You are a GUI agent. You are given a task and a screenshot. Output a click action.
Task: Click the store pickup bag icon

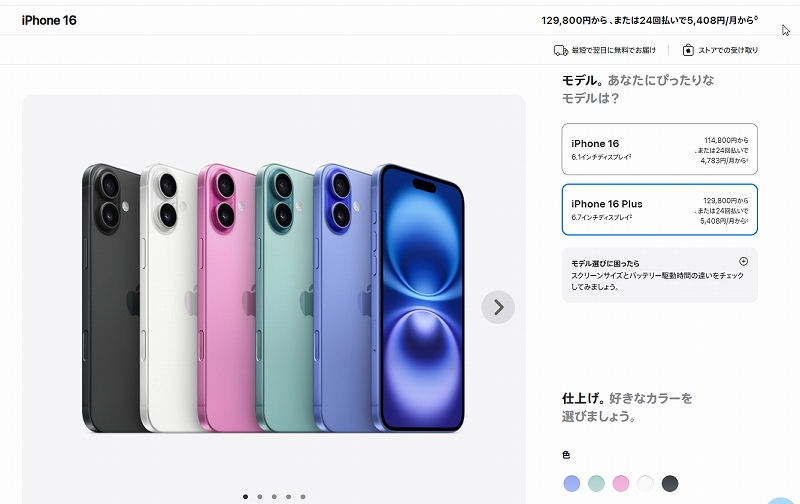(x=688, y=50)
